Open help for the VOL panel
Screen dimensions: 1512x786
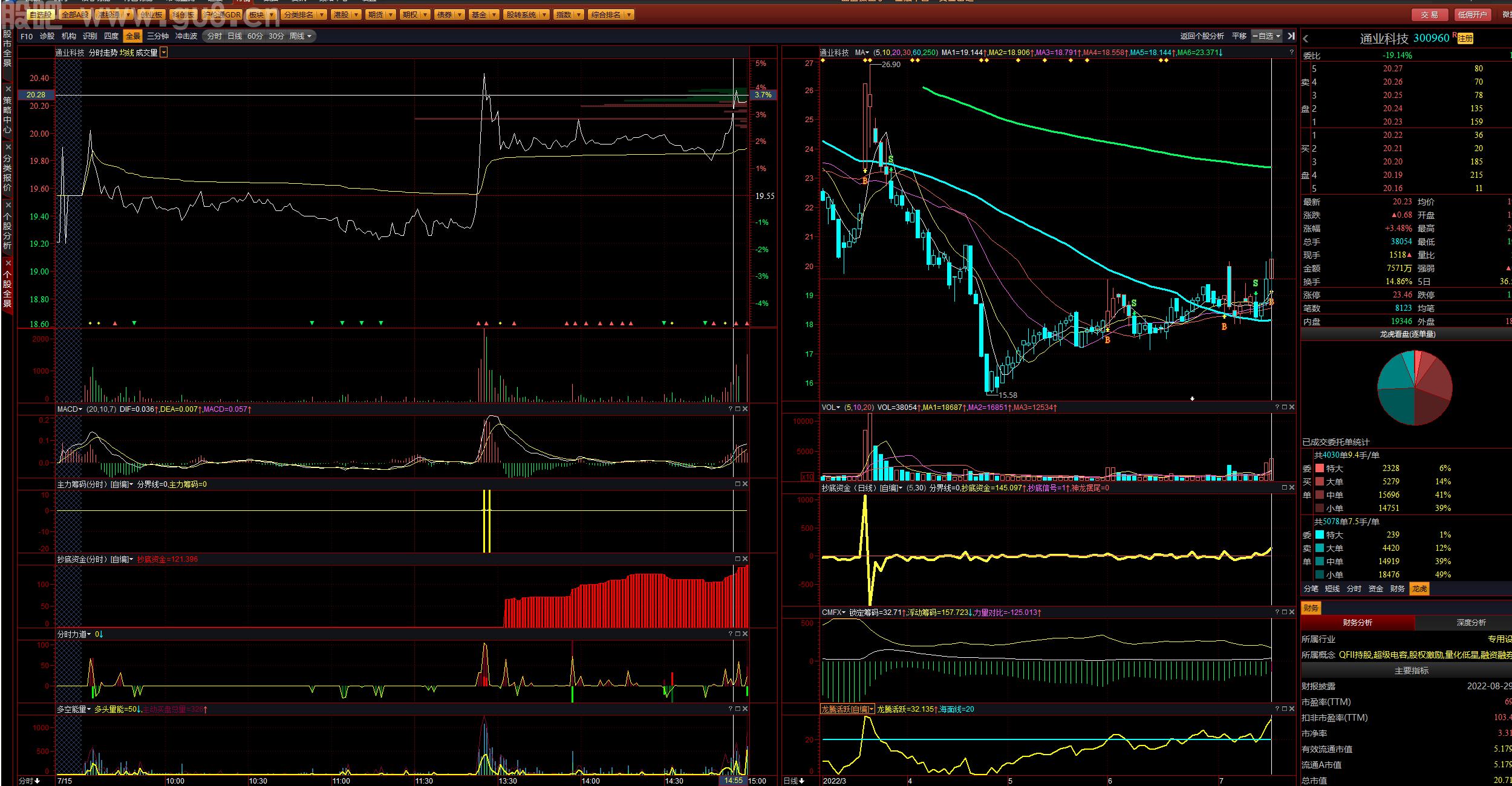[1277, 408]
